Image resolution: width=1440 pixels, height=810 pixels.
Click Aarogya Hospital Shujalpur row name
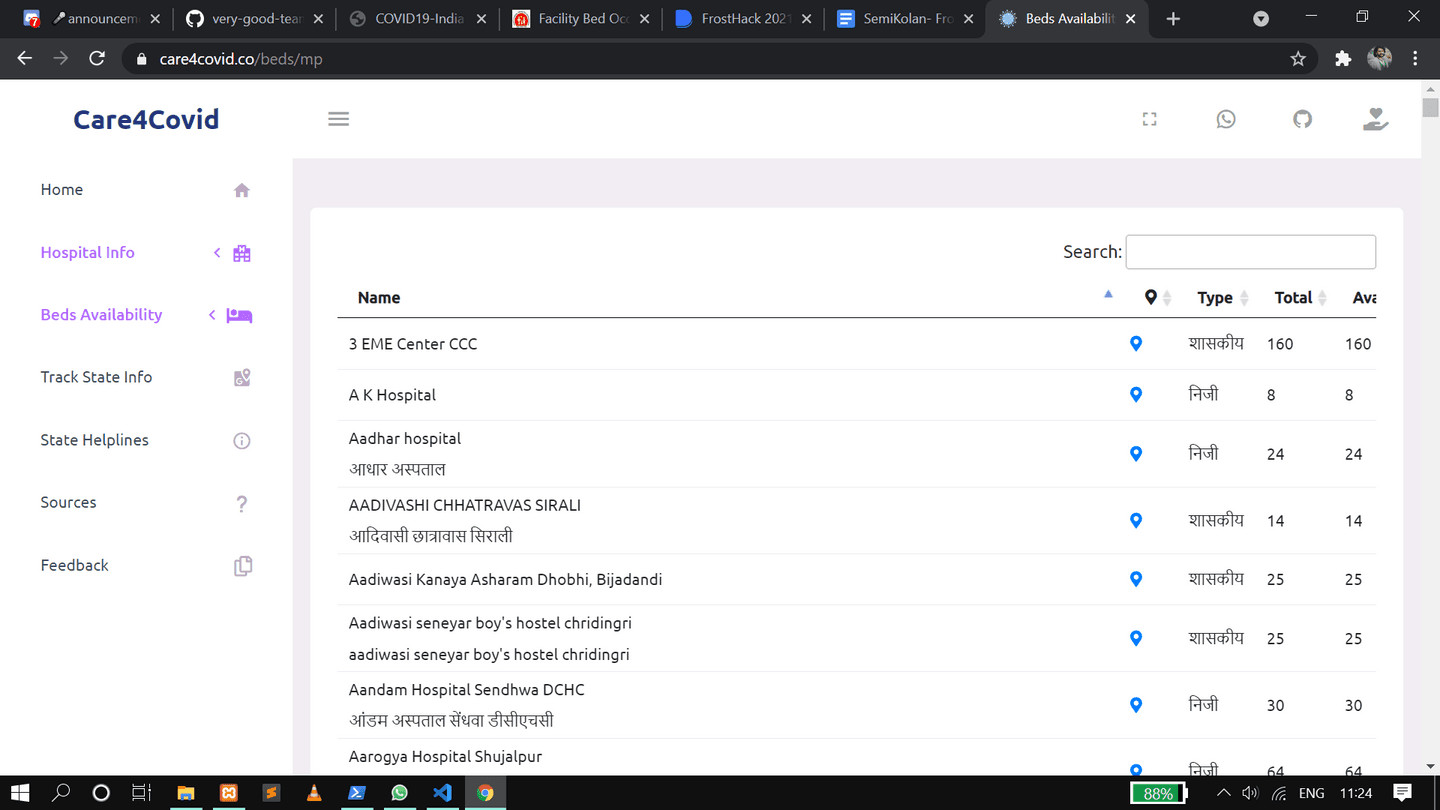(x=445, y=756)
